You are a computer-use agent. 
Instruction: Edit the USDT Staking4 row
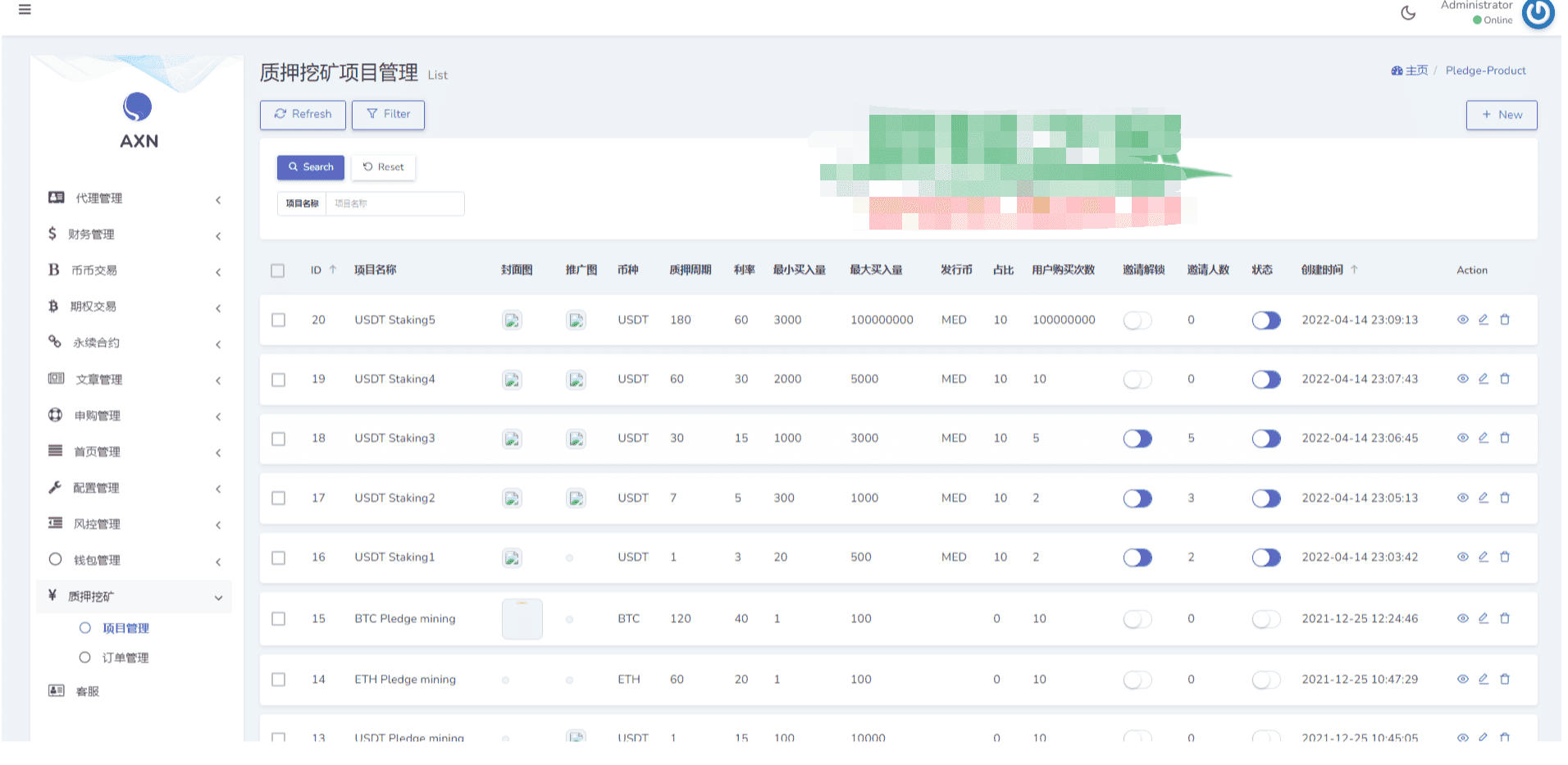tap(1484, 379)
